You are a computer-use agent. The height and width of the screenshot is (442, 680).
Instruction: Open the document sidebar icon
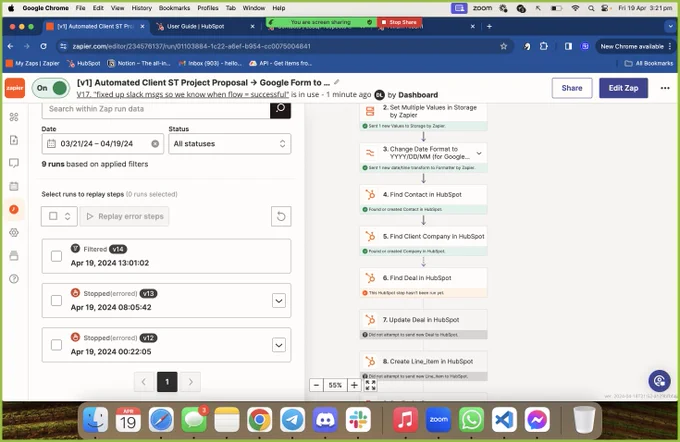[14, 140]
